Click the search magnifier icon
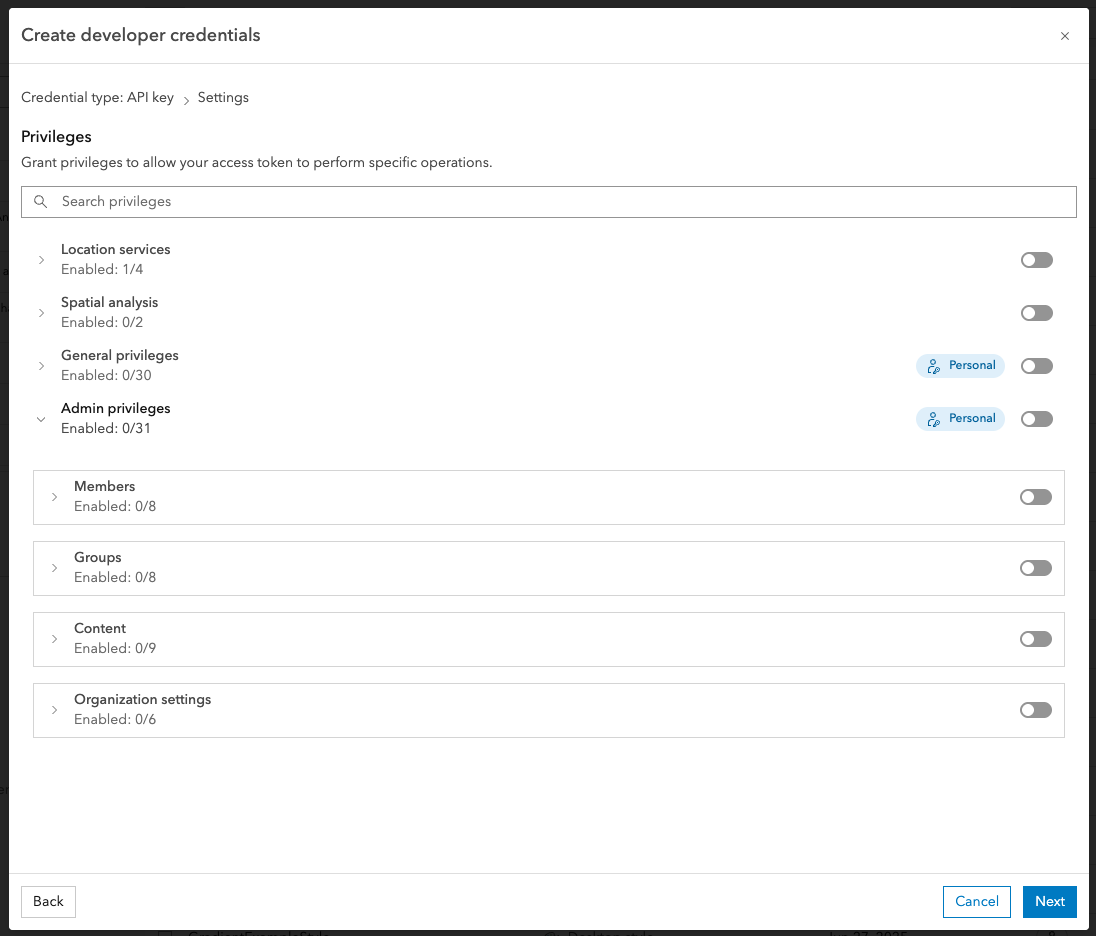Image resolution: width=1096 pixels, height=936 pixels. 40,201
